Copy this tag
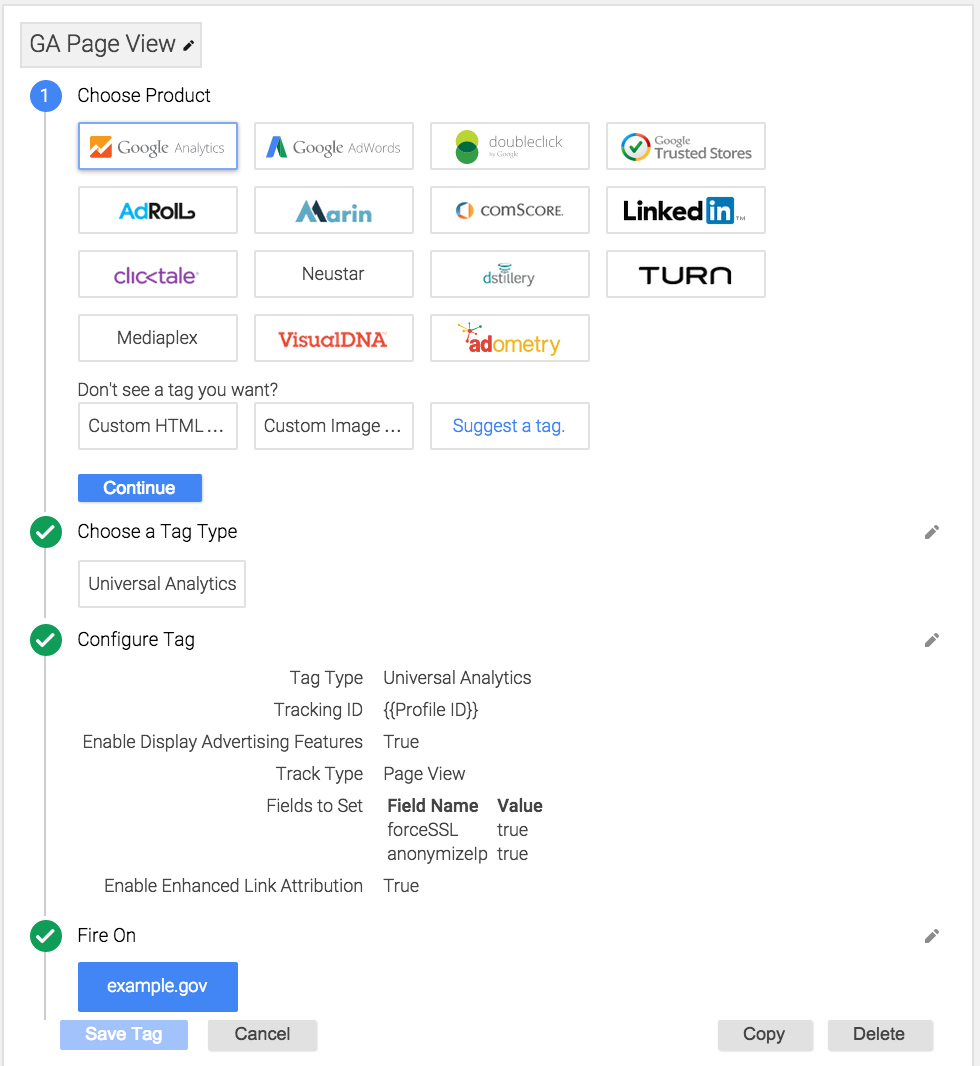The width and height of the screenshot is (980, 1066). click(x=765, y=1035)
